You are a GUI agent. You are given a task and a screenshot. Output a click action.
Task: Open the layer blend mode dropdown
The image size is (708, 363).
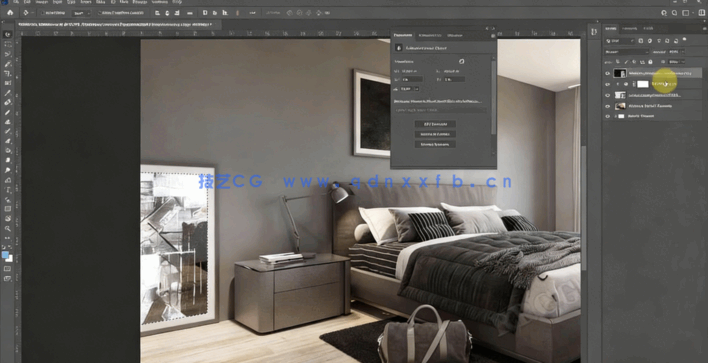pyautogui.click(x=627, y=52)
